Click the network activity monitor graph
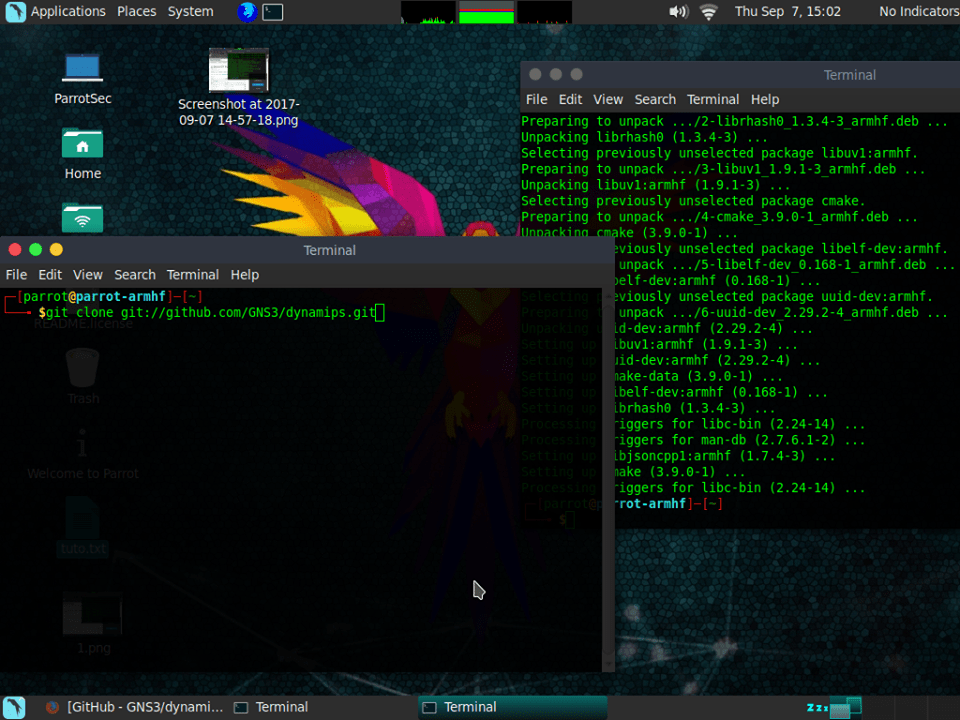Image resolution: width=960 pixels, height=720 pixels. [544, 12]
